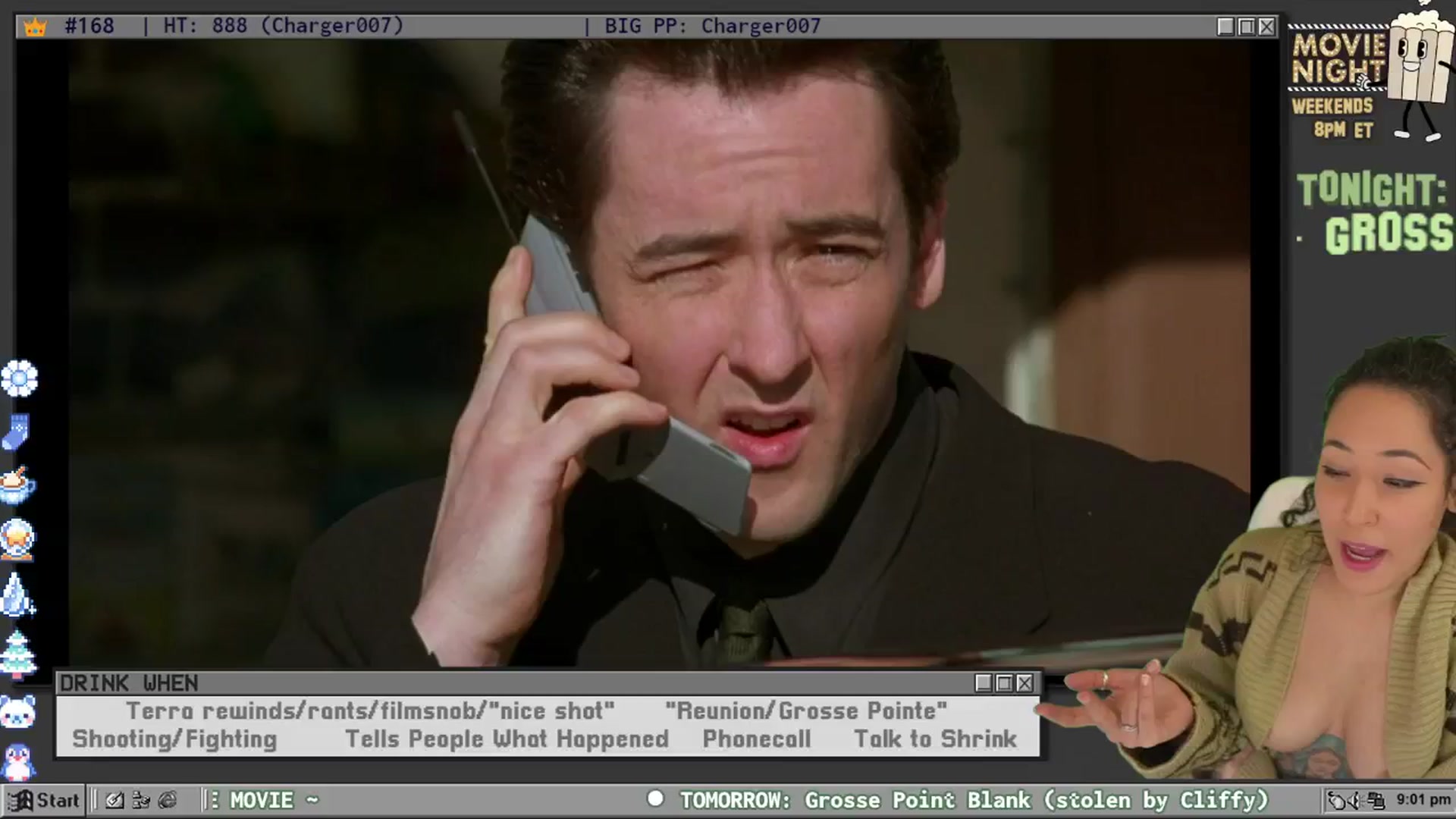This screenshot has width=1456, height=819.
Task: Minimize the DRINK WHEN window
Action: pos(984,683)
